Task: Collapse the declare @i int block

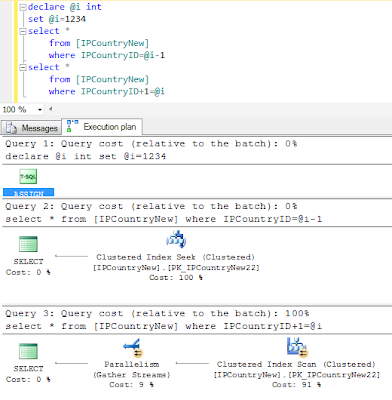Action: pyautogui.click(x=23, y=7)
